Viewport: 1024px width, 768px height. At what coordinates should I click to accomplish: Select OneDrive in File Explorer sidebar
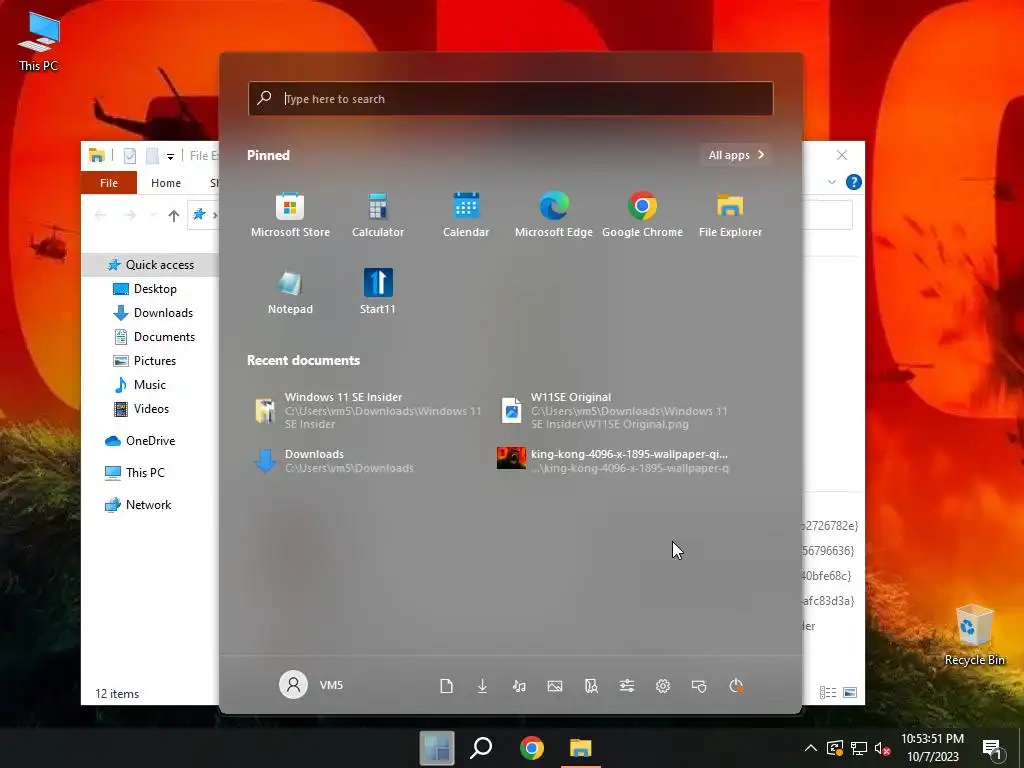click(x=150, y=441)
